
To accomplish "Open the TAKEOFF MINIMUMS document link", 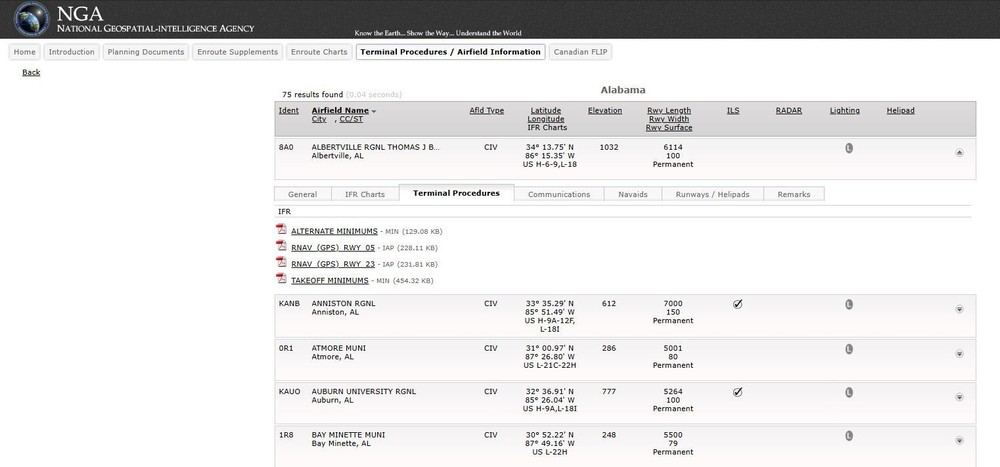I will tap(330, 281).
